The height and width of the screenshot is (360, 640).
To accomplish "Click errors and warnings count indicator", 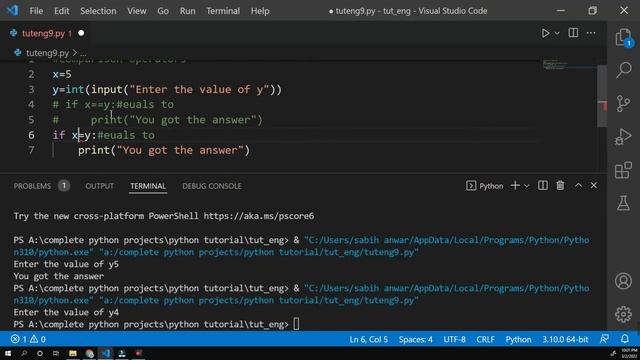I will coord(28,339).
